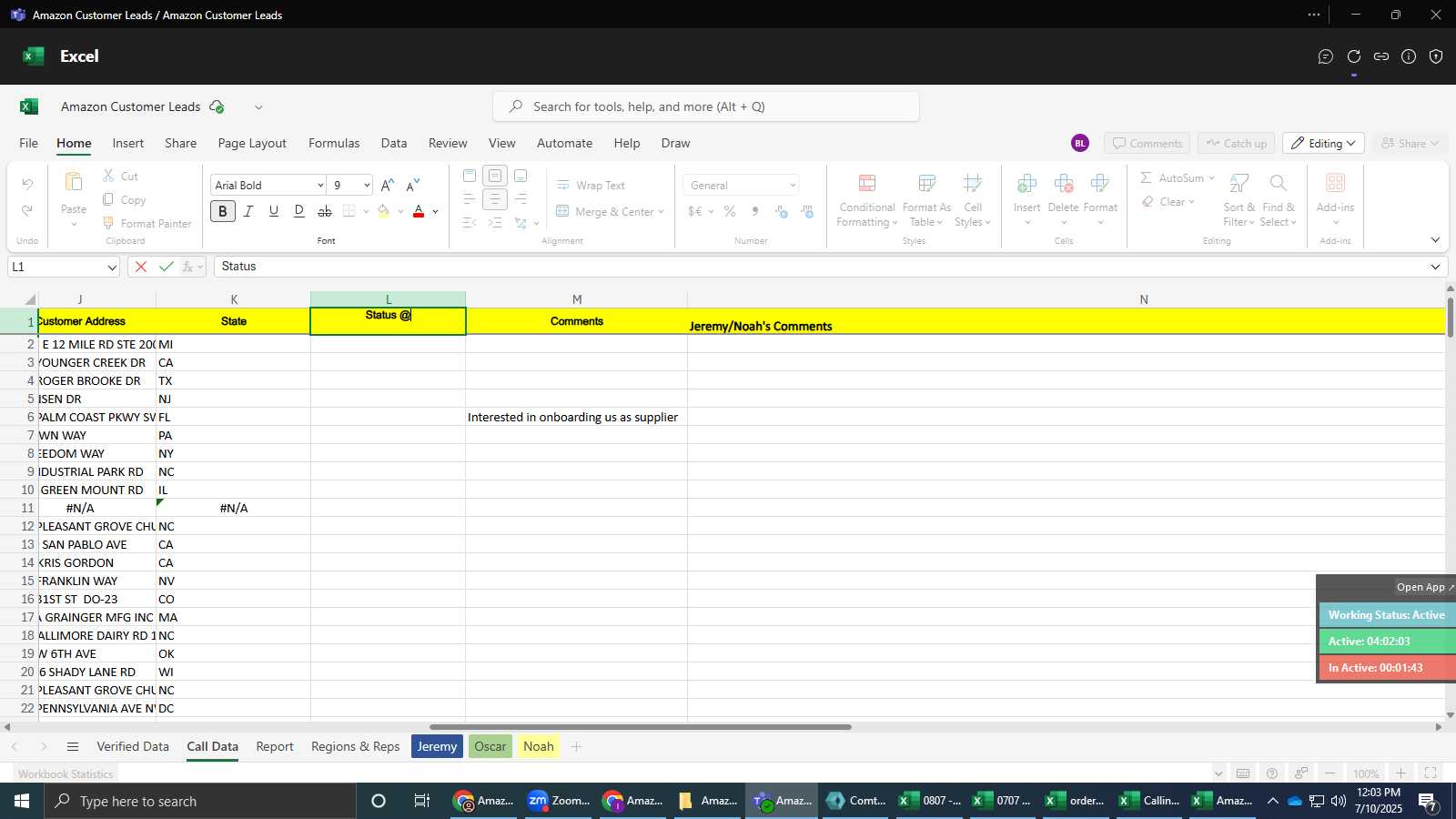Open Jeremy sheet tab

(437, 747)
